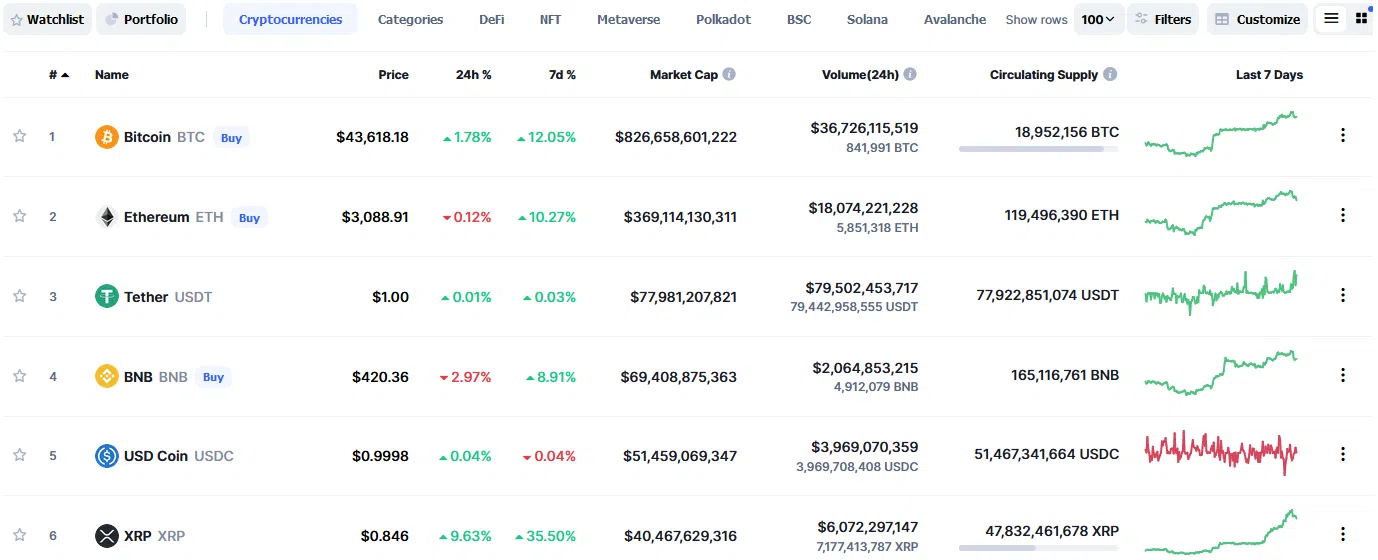
Task: Open USD Coin 7-day red chart
Action: click(x=1221, y=453)
